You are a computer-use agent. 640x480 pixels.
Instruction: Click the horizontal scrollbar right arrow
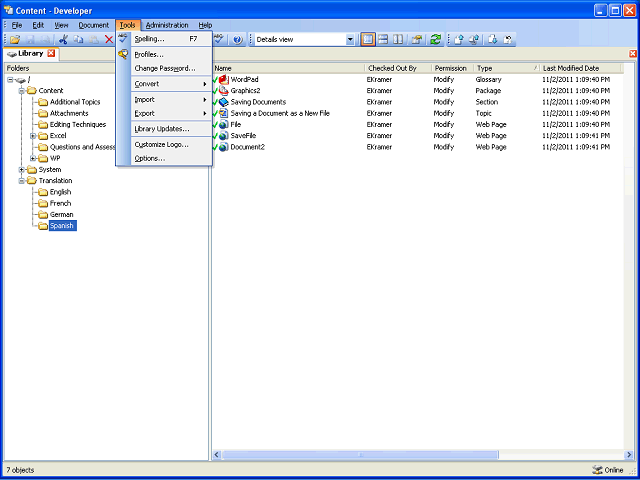click(x=629, y=455)
